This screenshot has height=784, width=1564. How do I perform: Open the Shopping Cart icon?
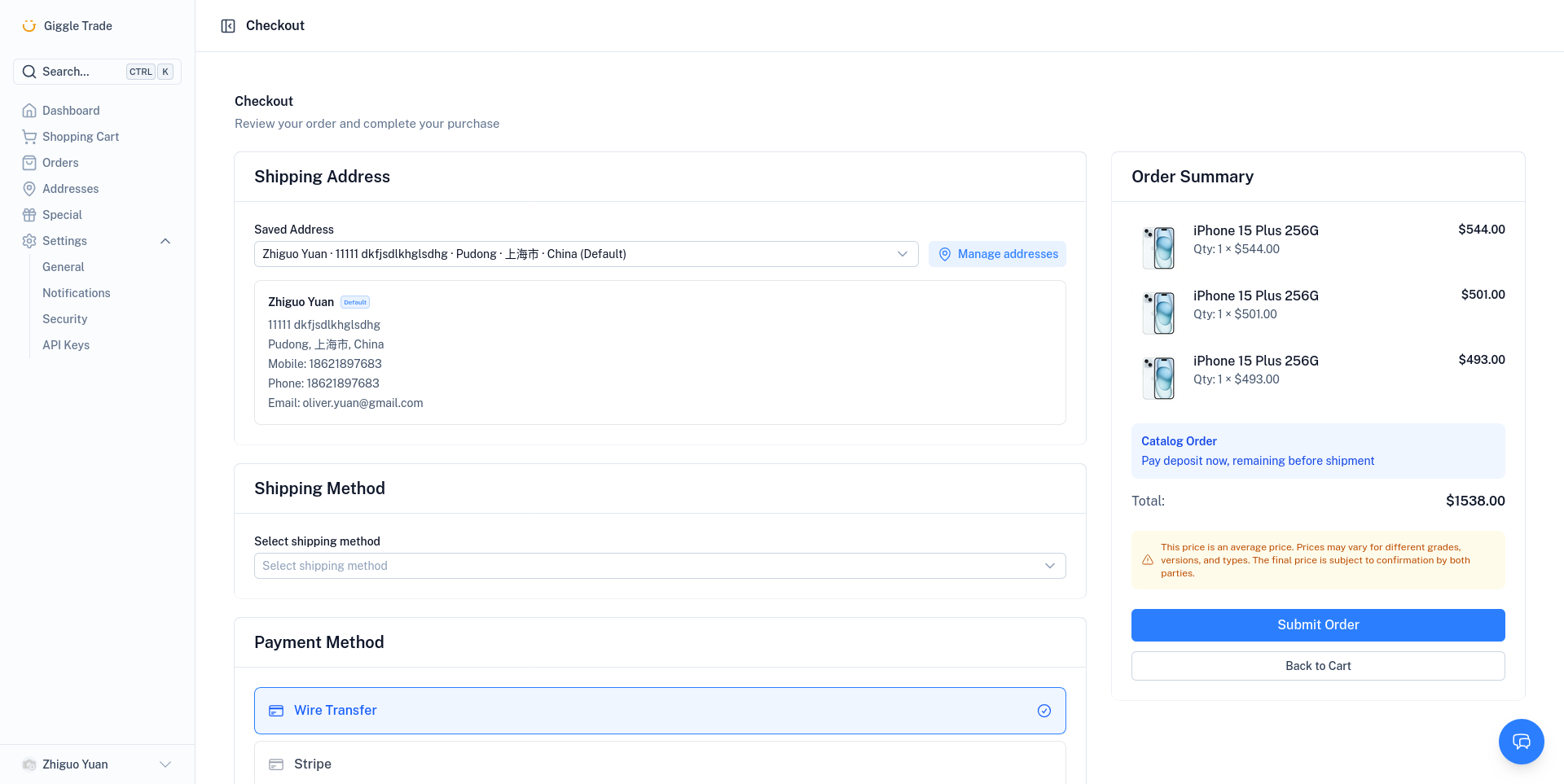pos(29,136)
